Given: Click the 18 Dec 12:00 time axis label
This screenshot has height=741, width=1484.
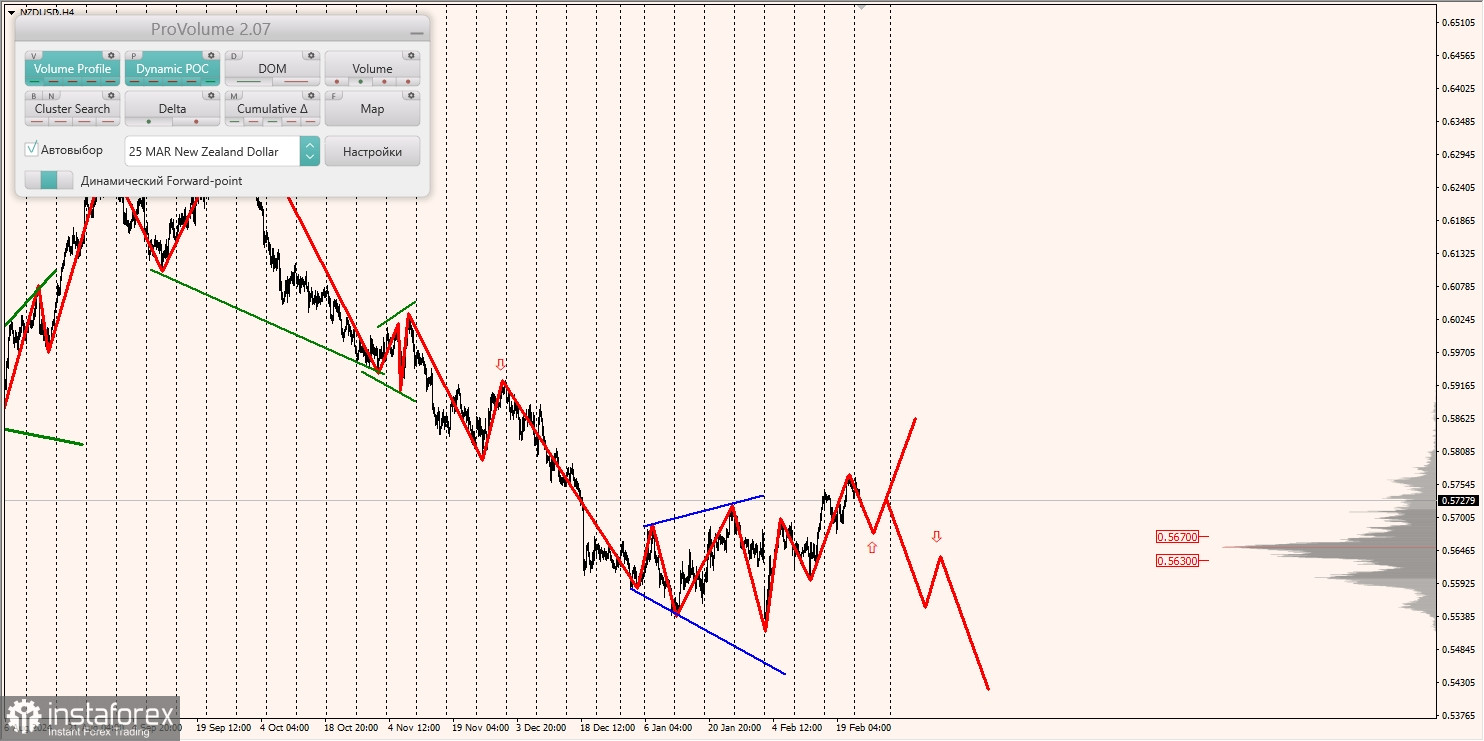Looking at the screenshot, I should click(607, 728).
